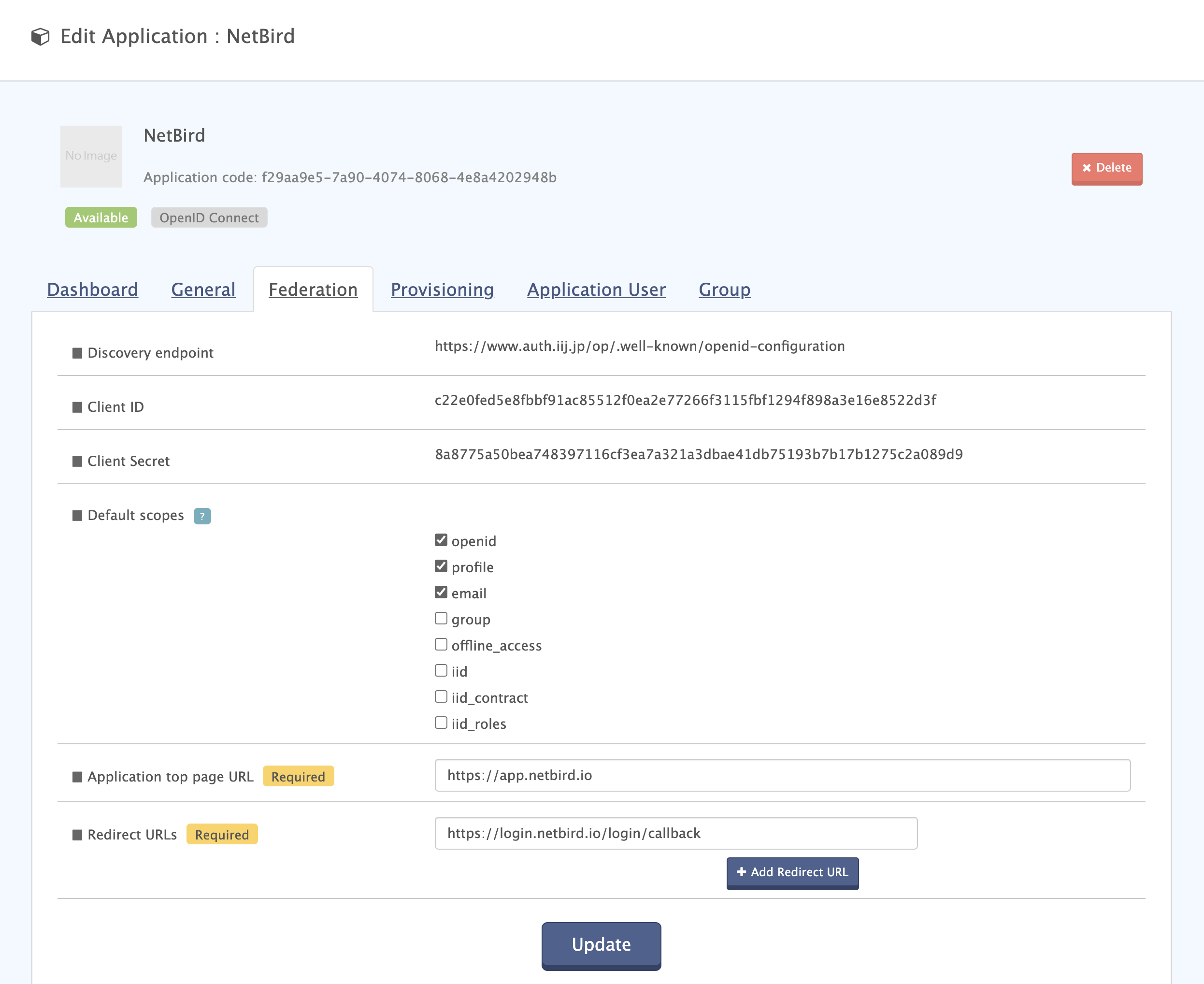Uncheck the profile scope
The width and height of the screenshot is (1204, 984).
pyautogui.click(x=441, y=565)
